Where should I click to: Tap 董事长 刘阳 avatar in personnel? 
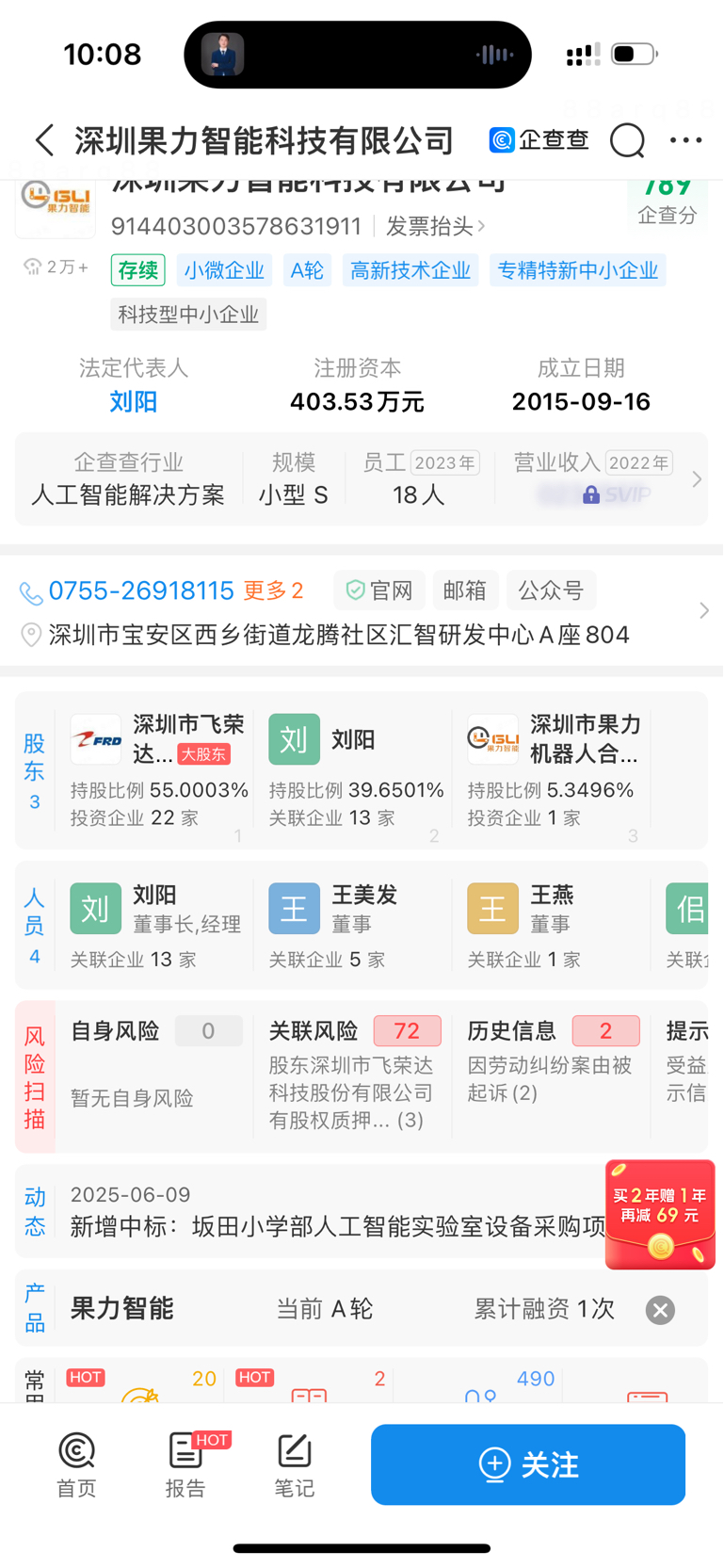coord(96,909)
